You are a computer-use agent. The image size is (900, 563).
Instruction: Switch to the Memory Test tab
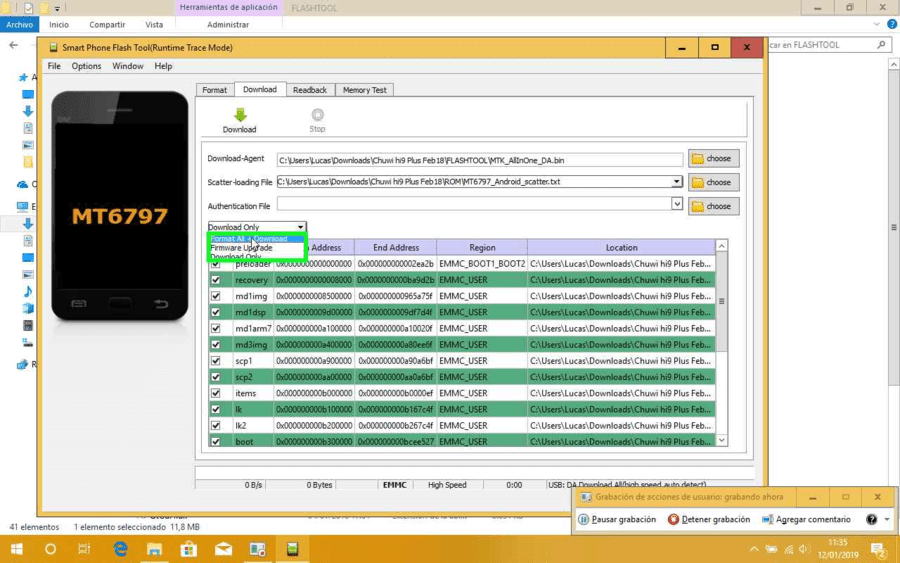(x=364, y=90)
